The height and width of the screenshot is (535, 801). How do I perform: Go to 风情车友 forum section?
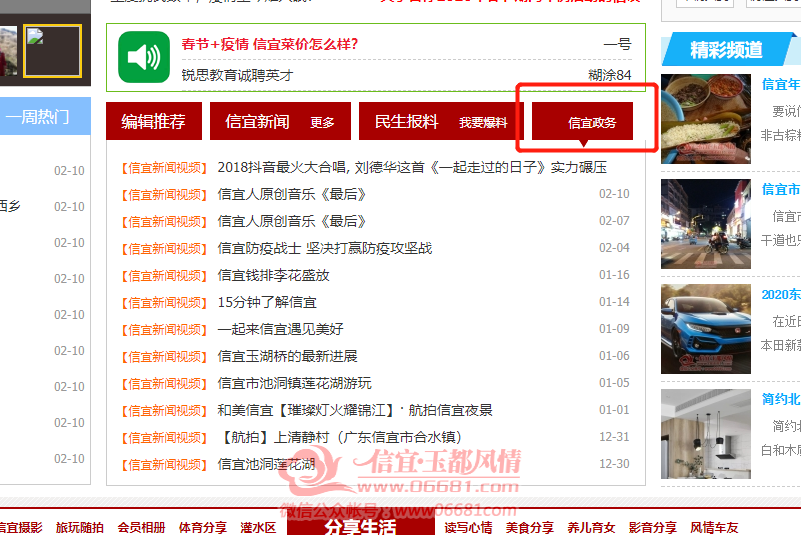715,527
